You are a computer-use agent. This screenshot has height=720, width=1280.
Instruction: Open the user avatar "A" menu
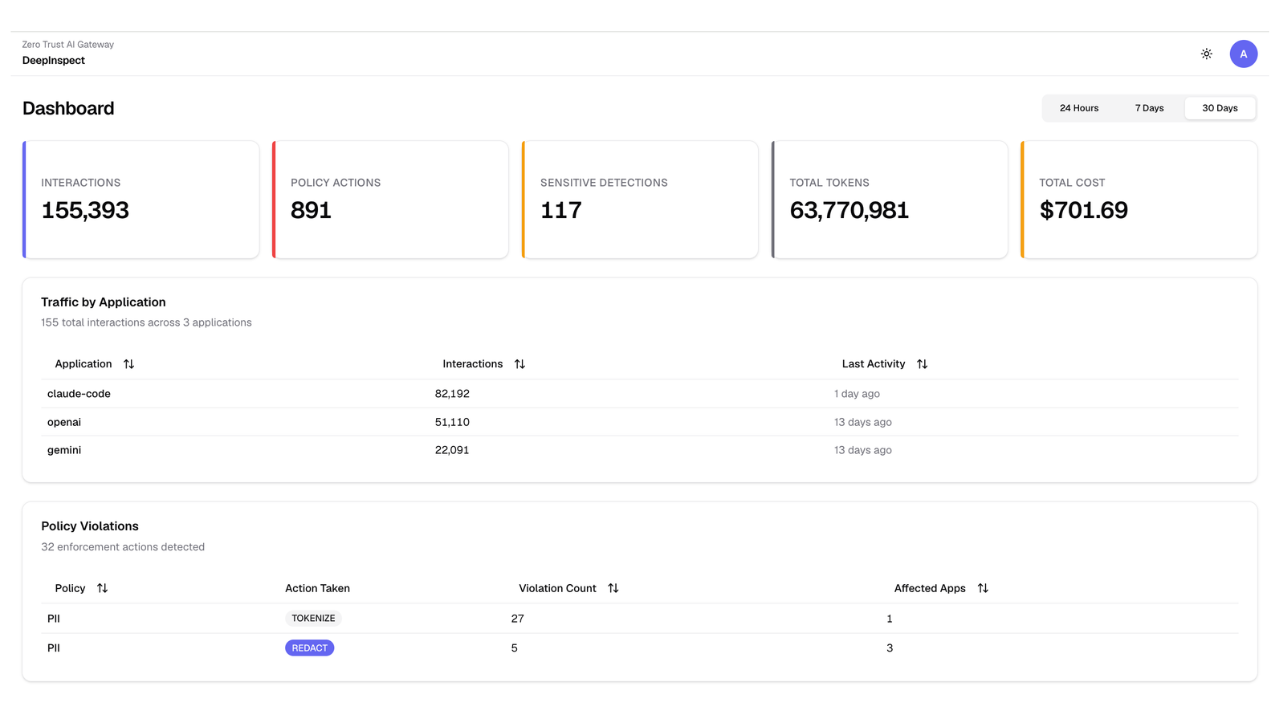point(1243,54)
